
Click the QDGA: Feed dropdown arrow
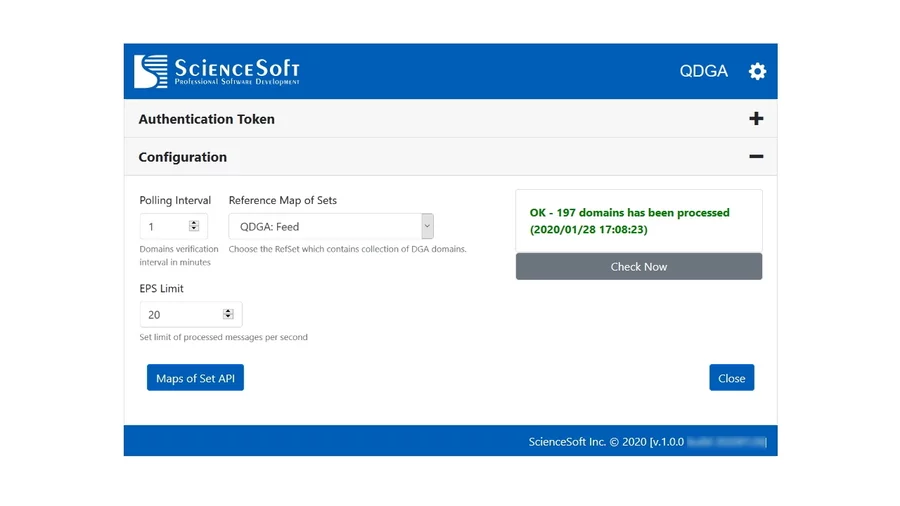(427, 227)
